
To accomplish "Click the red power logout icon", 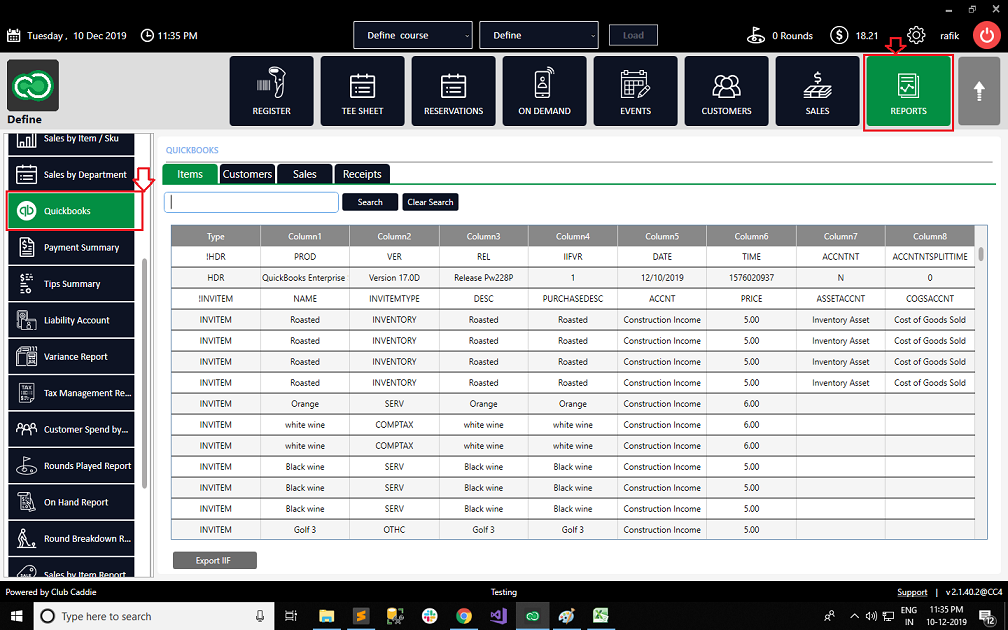I will 987,35.
